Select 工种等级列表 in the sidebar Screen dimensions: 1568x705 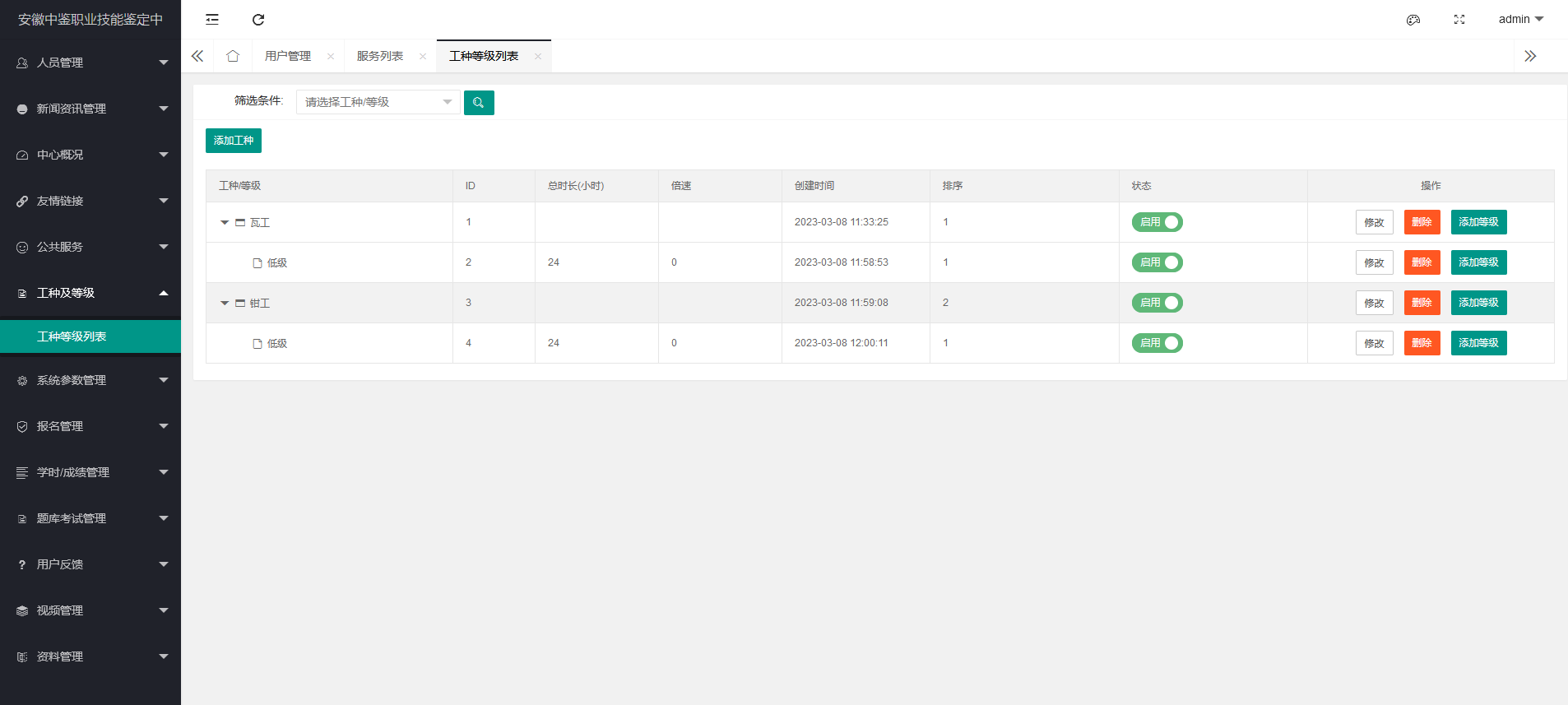[90, 336]
